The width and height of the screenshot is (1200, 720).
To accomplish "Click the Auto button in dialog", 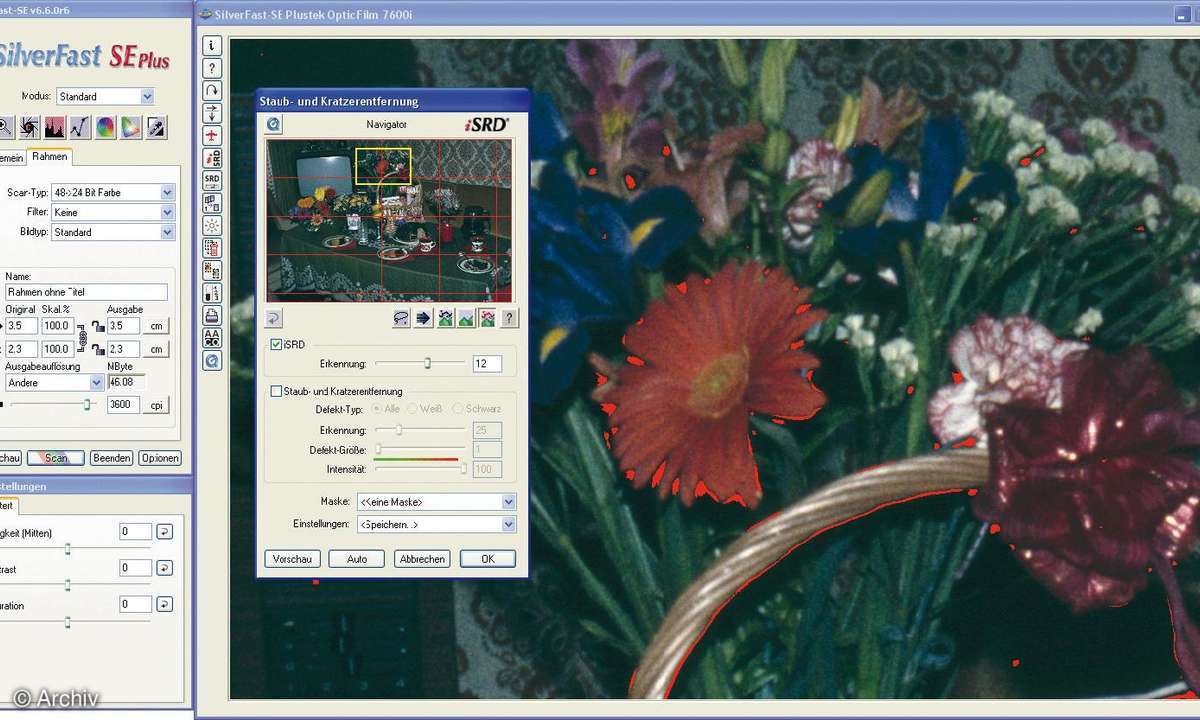I will pos(357,559).
